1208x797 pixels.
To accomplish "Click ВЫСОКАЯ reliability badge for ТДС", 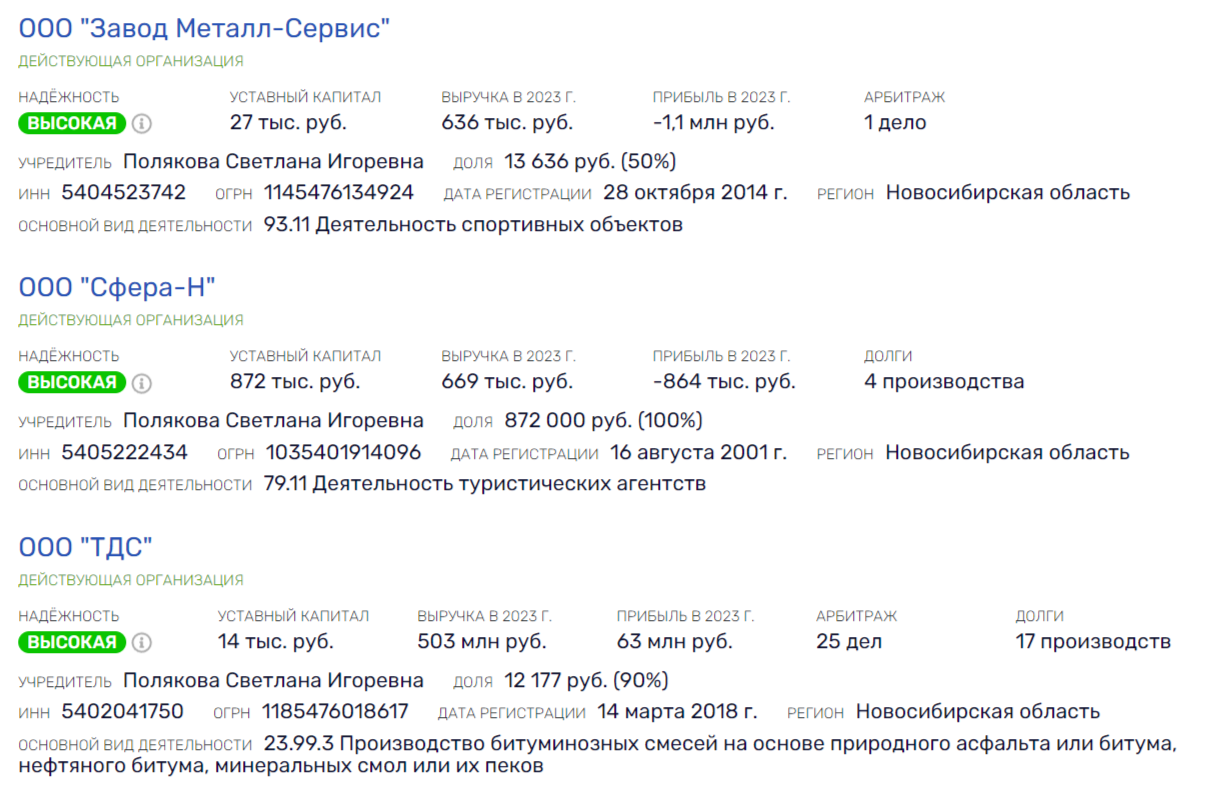I will [72, 642].
